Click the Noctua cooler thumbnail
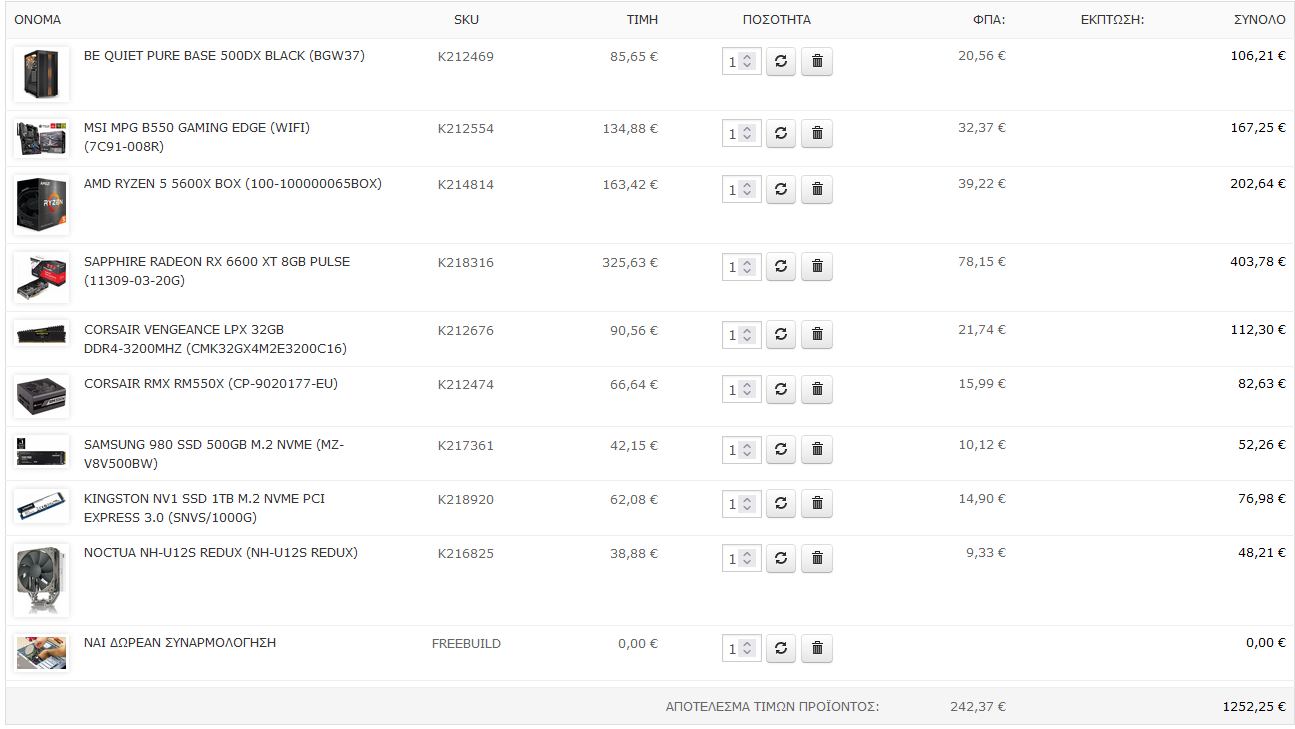 [x=41, y=580]
